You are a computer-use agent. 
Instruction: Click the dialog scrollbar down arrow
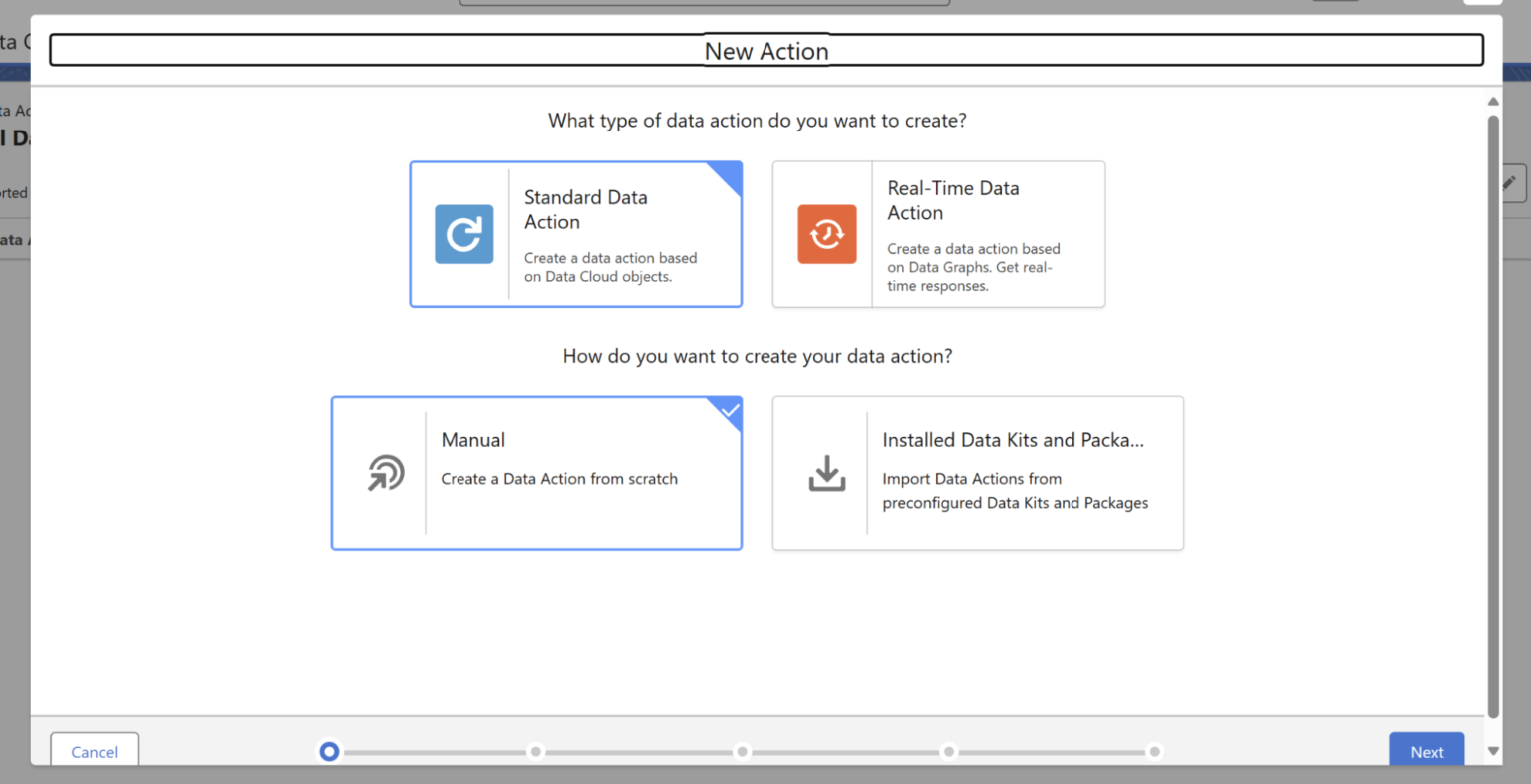[x=1493, y=751]
